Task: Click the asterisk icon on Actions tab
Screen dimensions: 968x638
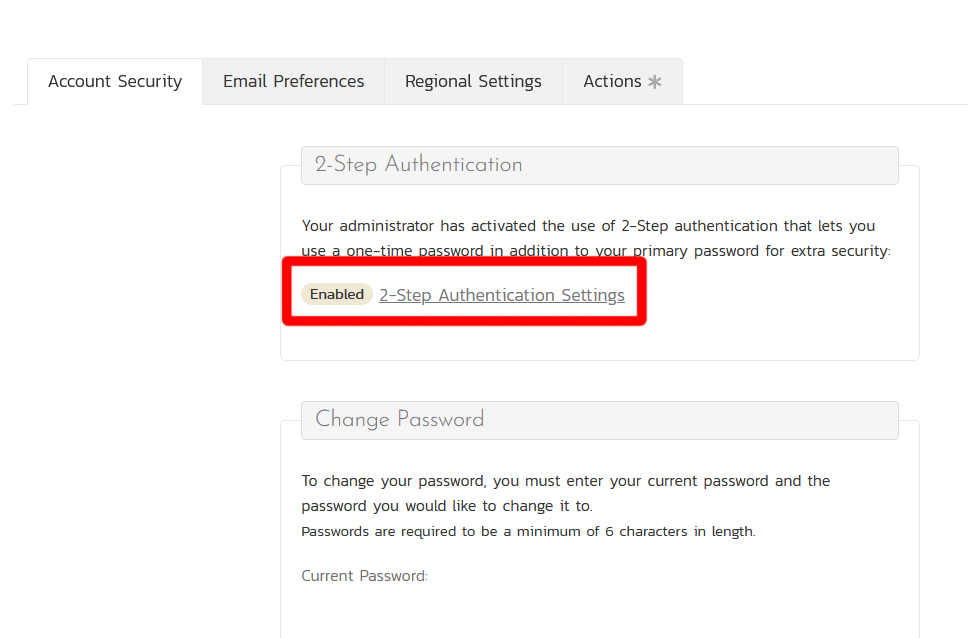Action: (x=655, y=82)
